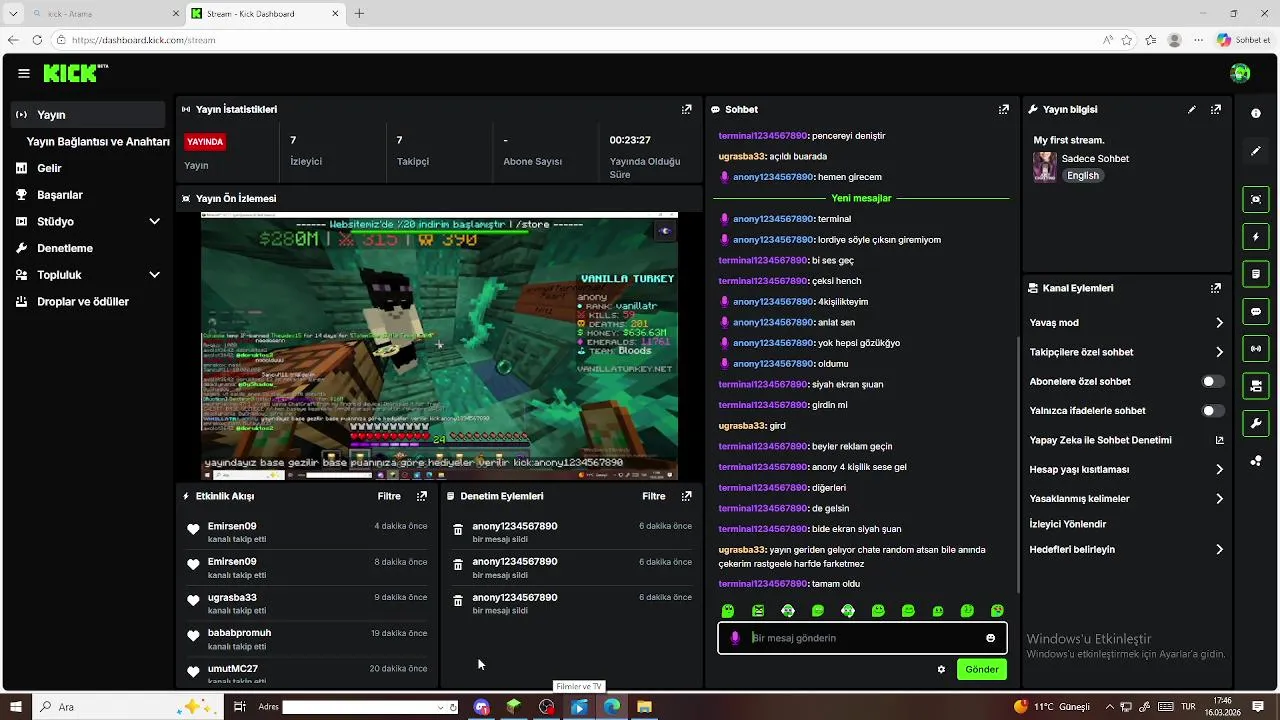
Task: Click the Yeni mesajlar divider label
Action: pos(861,198)
